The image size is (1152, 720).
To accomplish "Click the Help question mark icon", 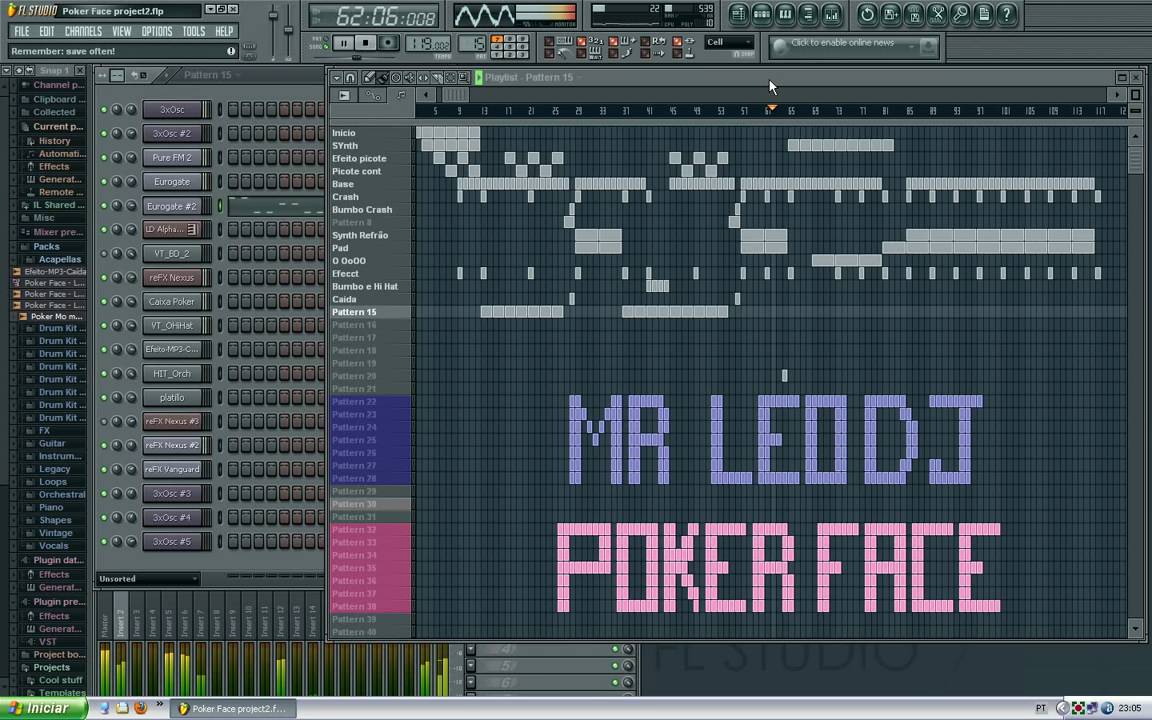I will pyautogui.click(x=1007, y=14).
